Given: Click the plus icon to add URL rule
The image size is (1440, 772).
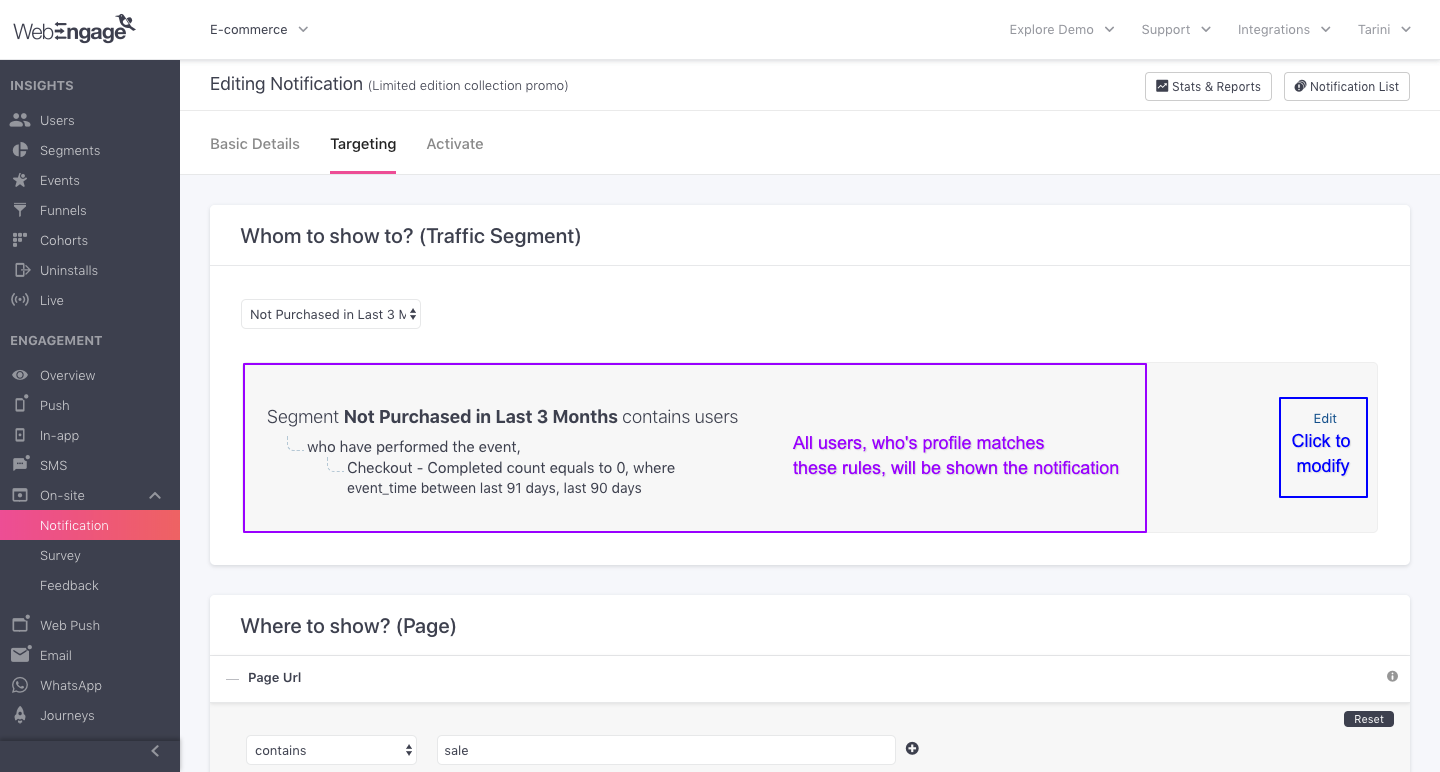Looking at the screenshot, I should [912, 748].
